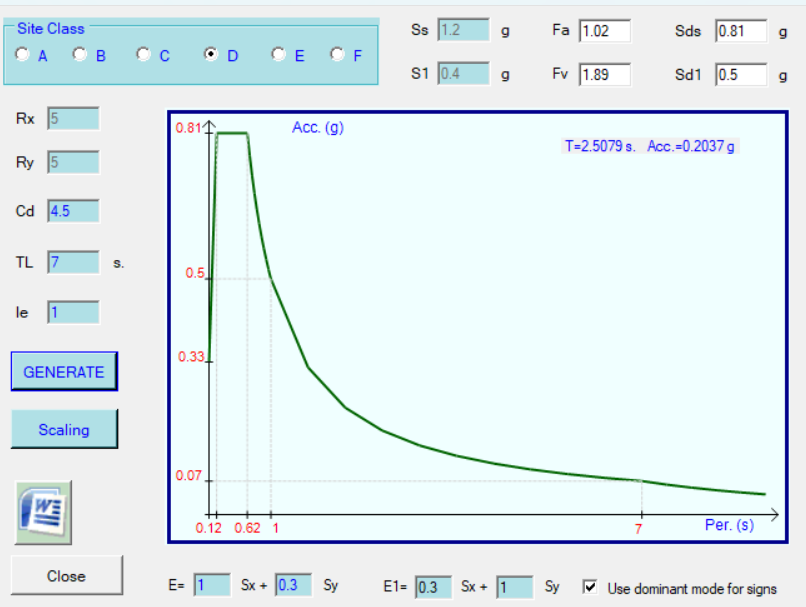Focus the Rx factor field
This screenshot has width=806, height=607.
[x=74, y=119]
